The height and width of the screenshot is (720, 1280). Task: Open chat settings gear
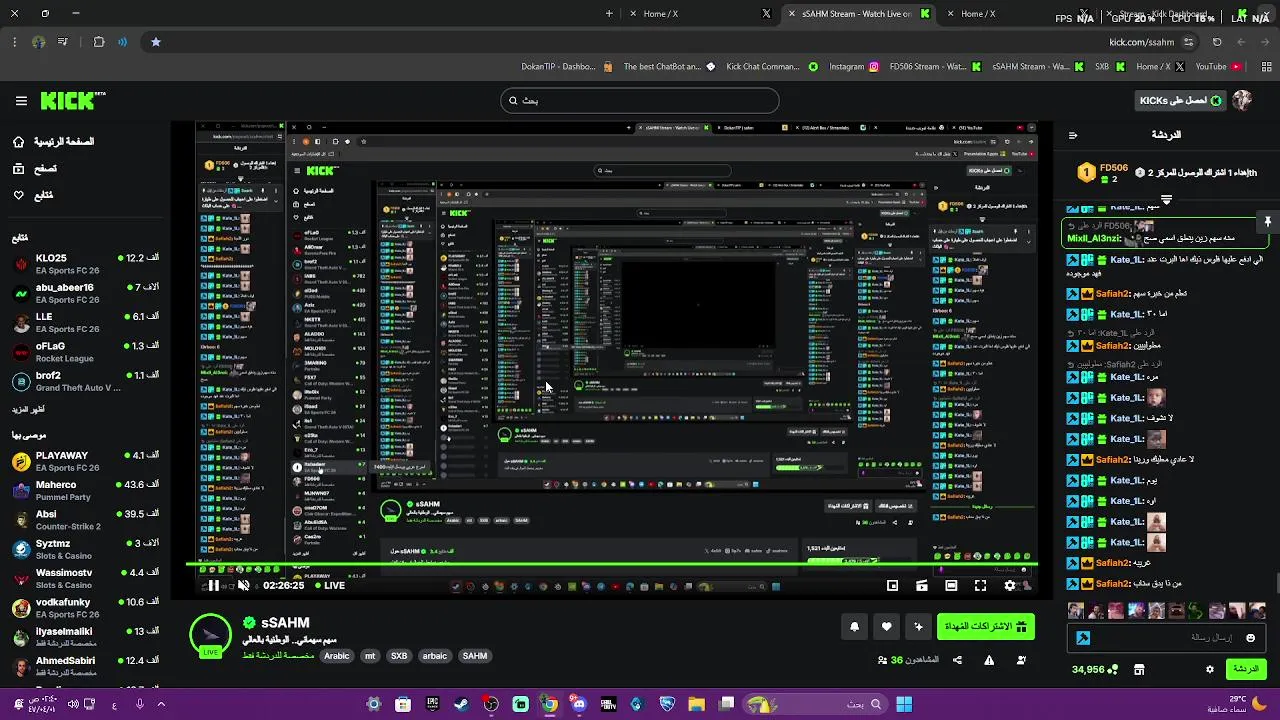[1210, 669]
